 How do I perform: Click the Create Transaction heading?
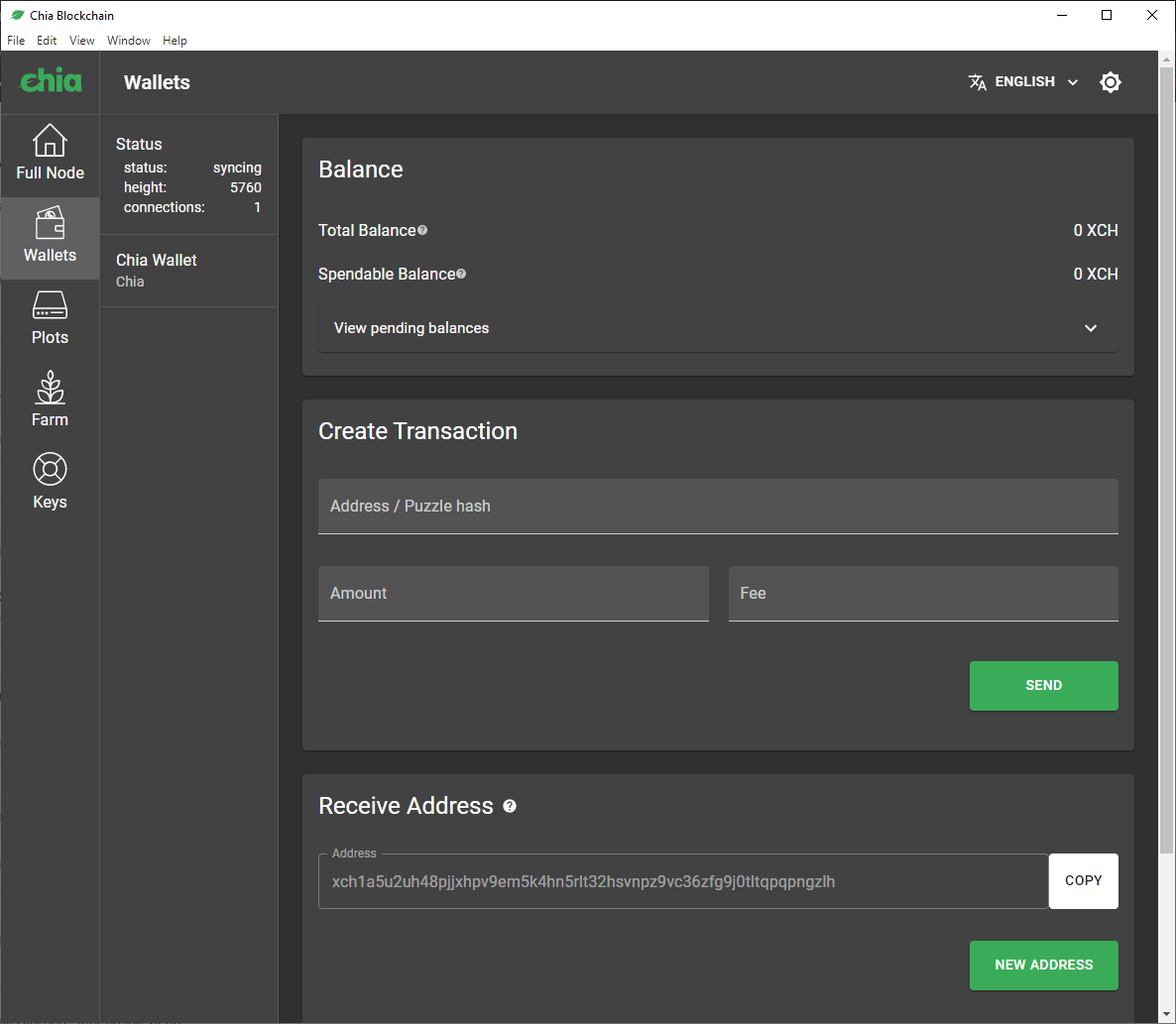[x=417, y=431]
